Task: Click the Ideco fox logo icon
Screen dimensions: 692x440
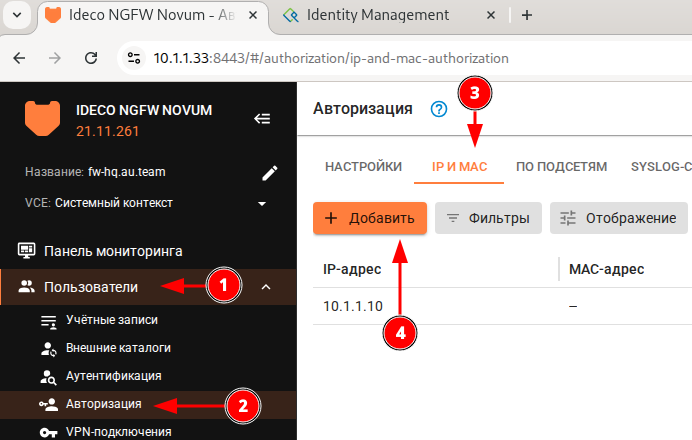Action: point(44,119)
